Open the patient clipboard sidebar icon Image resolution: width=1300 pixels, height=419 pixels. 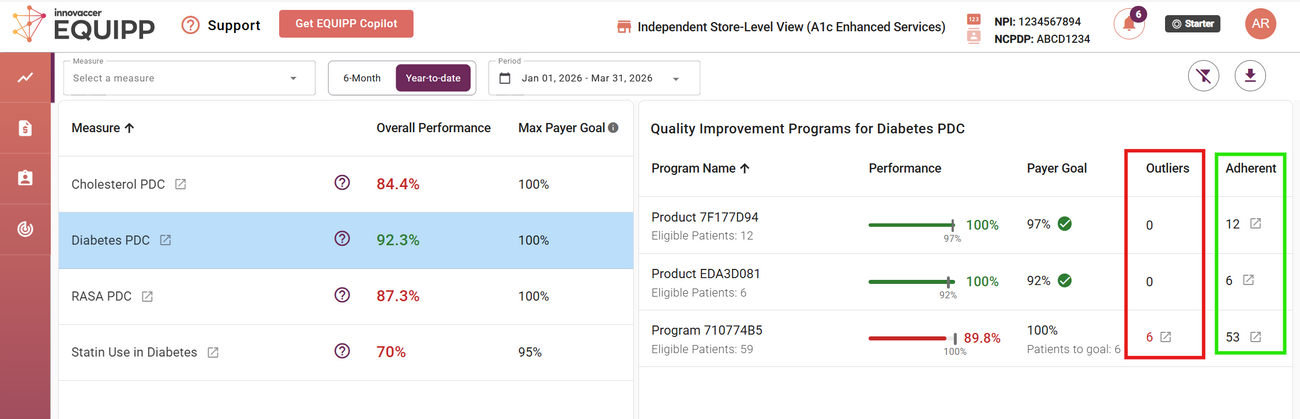pyautogui.click(x=25, y=178)
